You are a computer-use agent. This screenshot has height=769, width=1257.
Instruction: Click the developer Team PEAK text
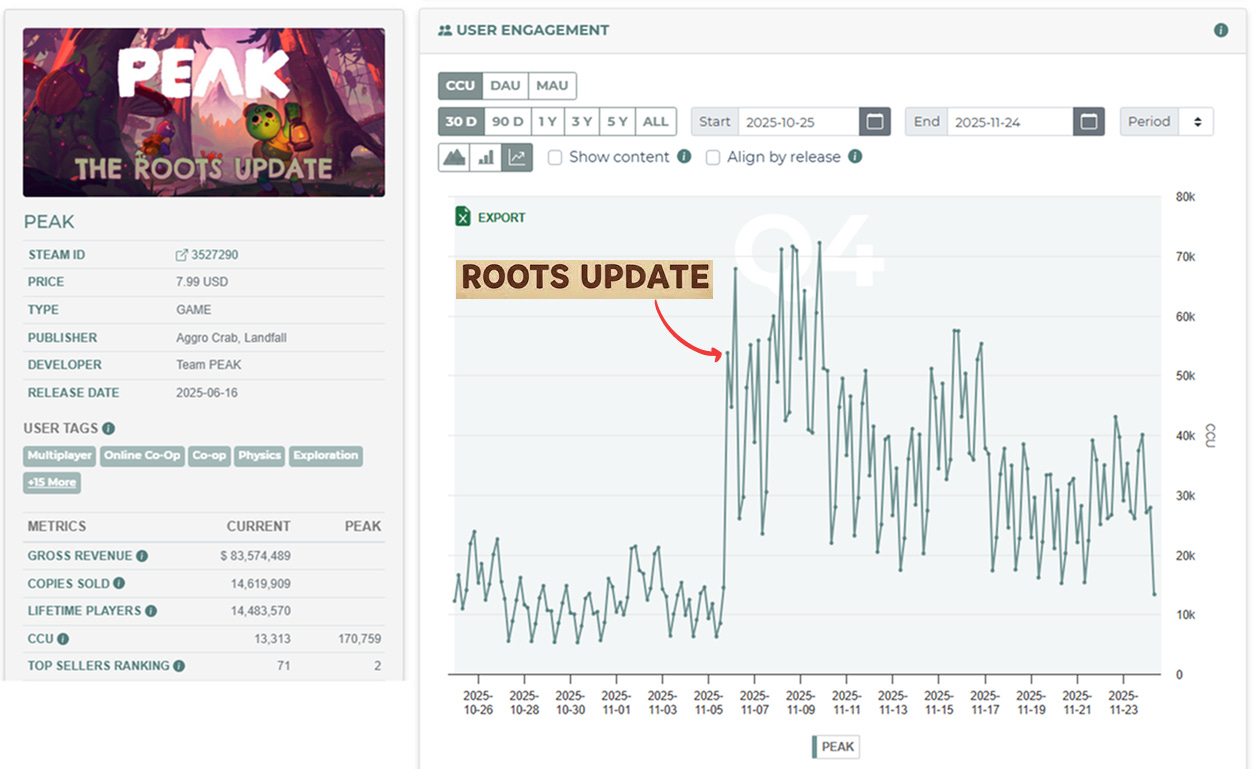click(x=211, y=365)
